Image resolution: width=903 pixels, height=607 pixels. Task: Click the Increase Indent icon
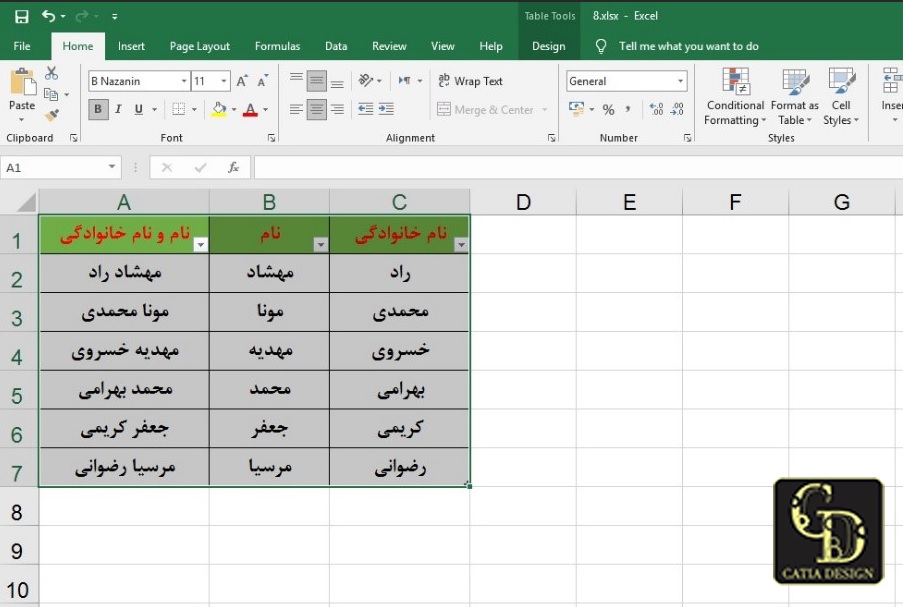[386, 109]
